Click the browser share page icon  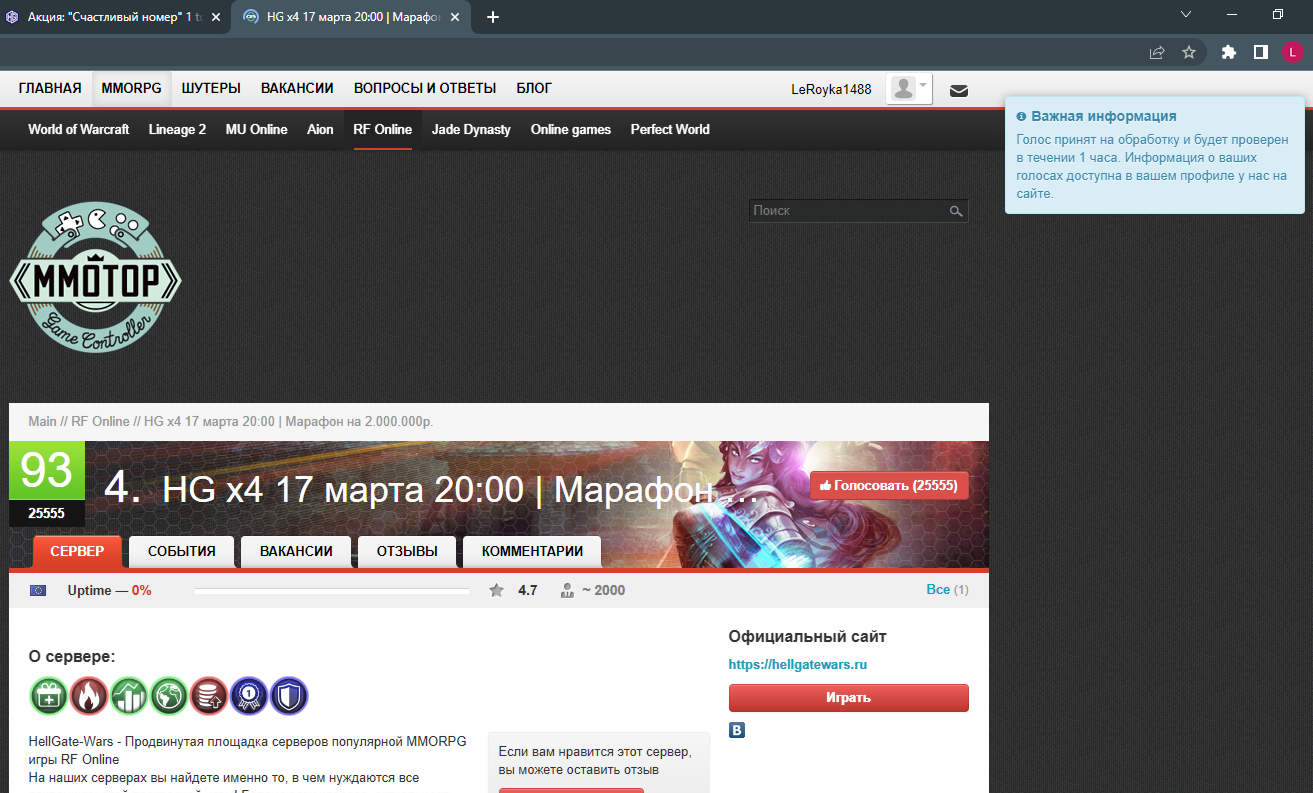tap(1157, 52)
